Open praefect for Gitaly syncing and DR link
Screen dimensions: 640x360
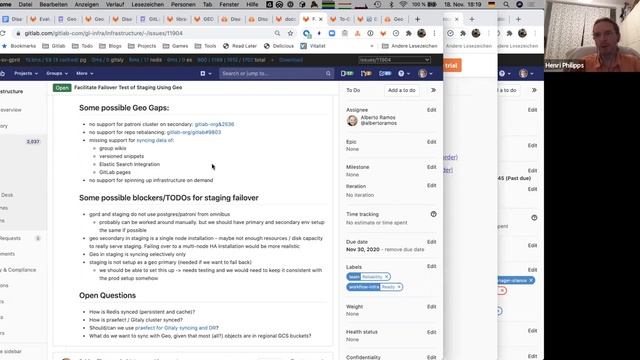[x=176, y=328]
